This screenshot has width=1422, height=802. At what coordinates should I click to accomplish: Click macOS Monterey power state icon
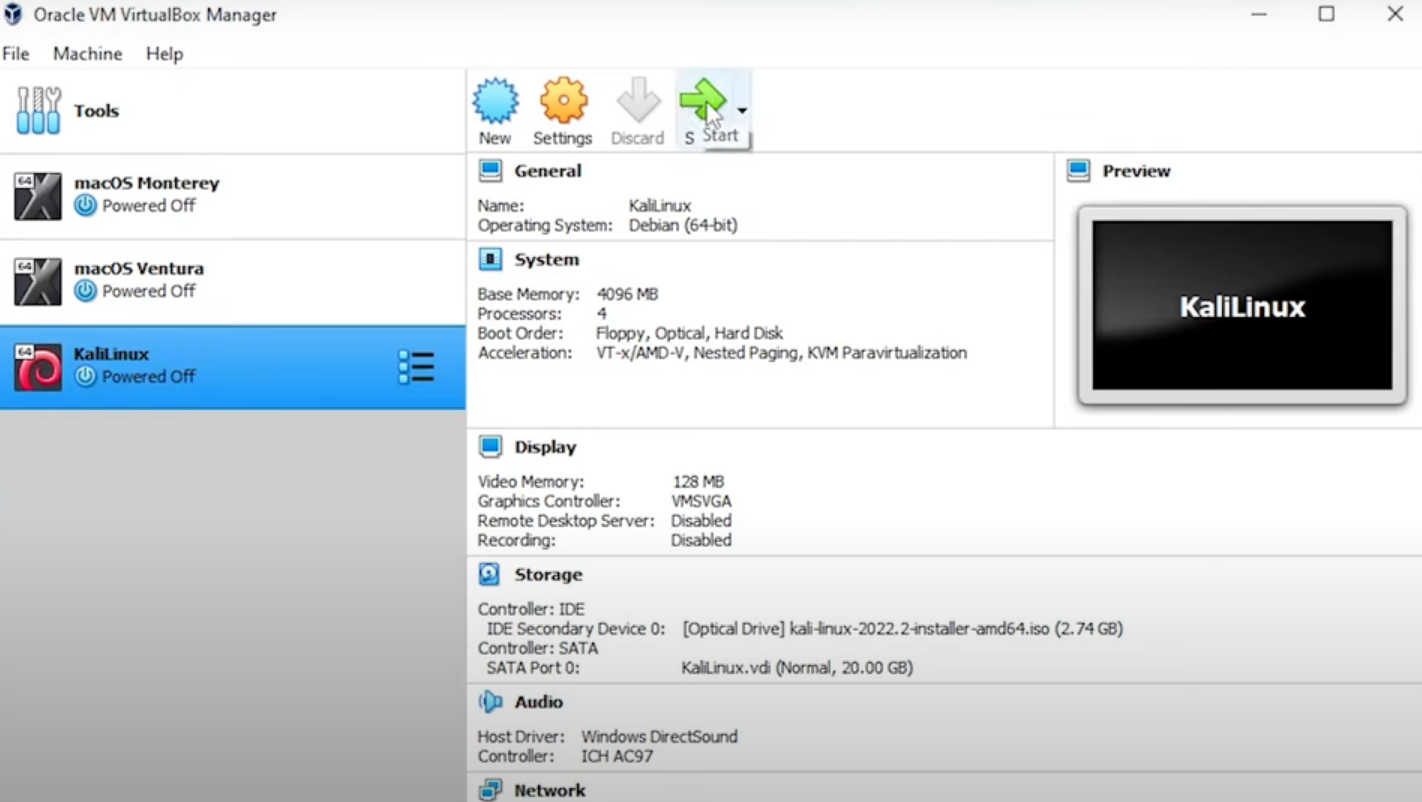(86, 206)
